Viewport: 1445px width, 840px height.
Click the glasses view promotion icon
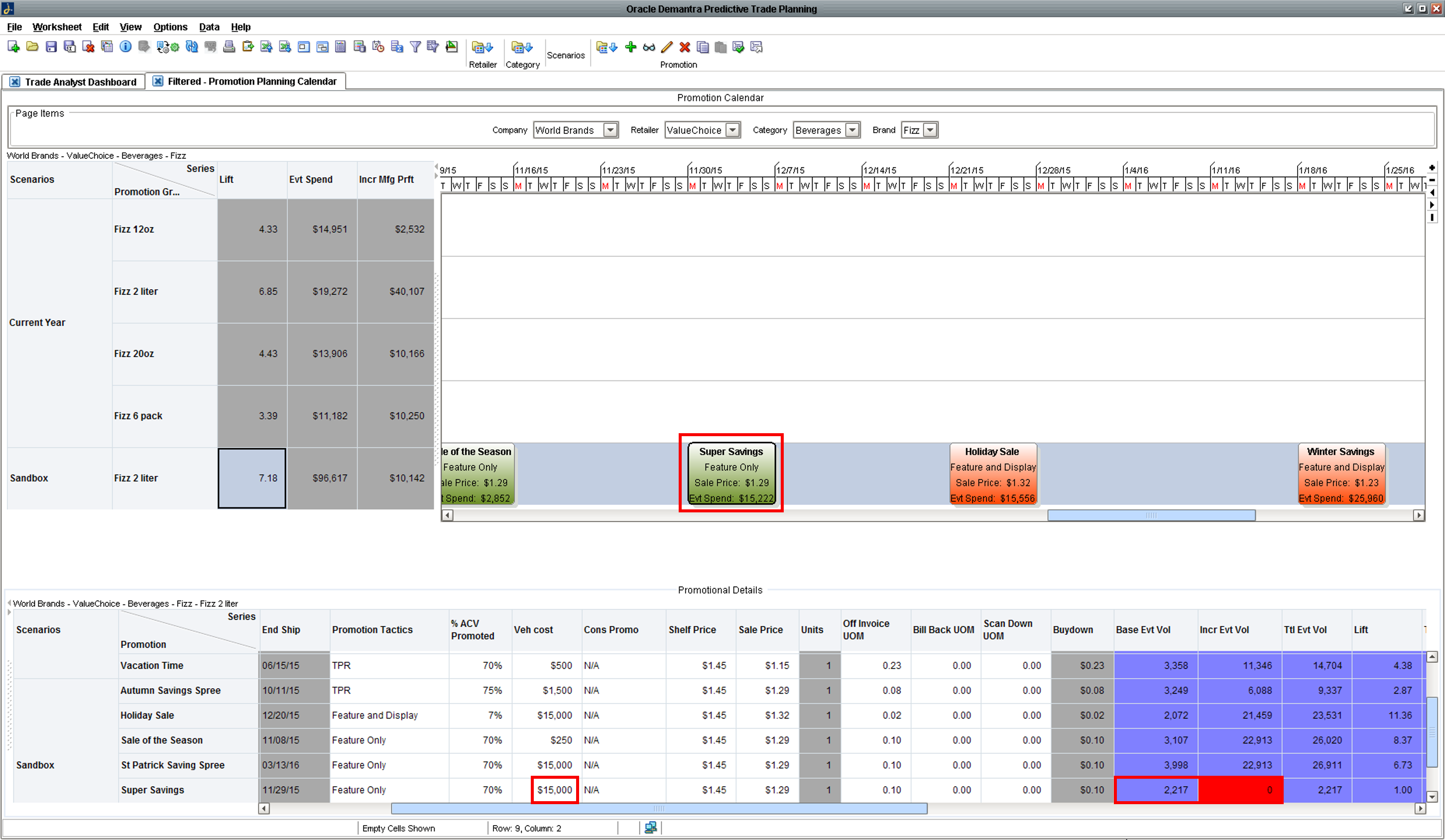648,47
